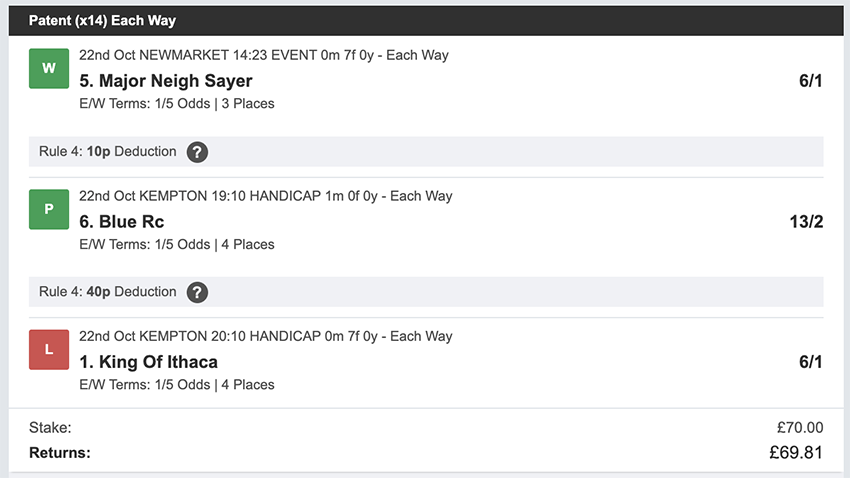
Task: Open help for 10p Rule 4 deduction
Action: (x=198, y=152)
